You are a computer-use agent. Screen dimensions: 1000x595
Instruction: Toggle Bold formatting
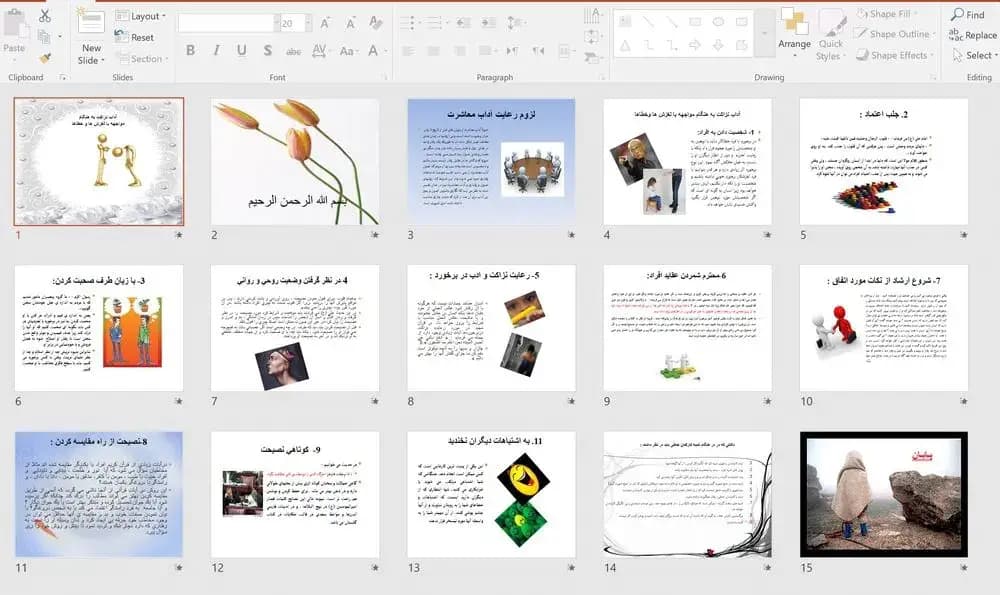pyautogui.click(x=190, y=50)
